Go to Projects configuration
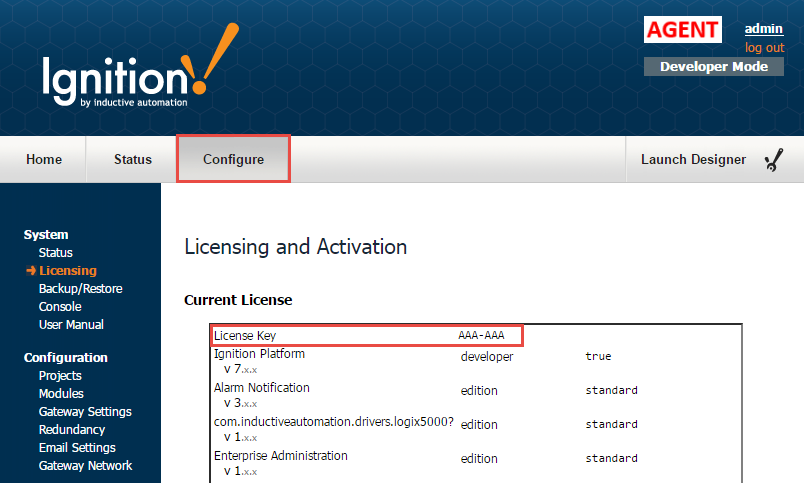804x483 pixels. coord(60,376)
